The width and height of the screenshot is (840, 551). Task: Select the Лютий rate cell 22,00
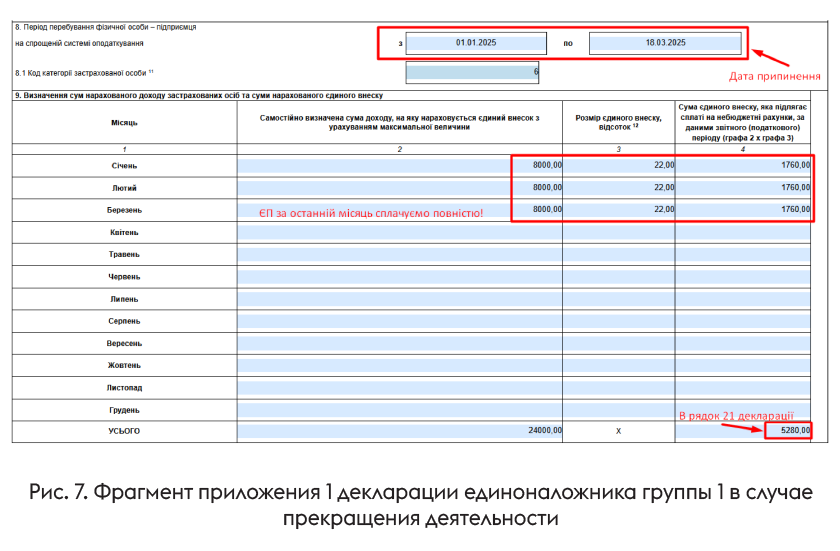pos(619,187)
